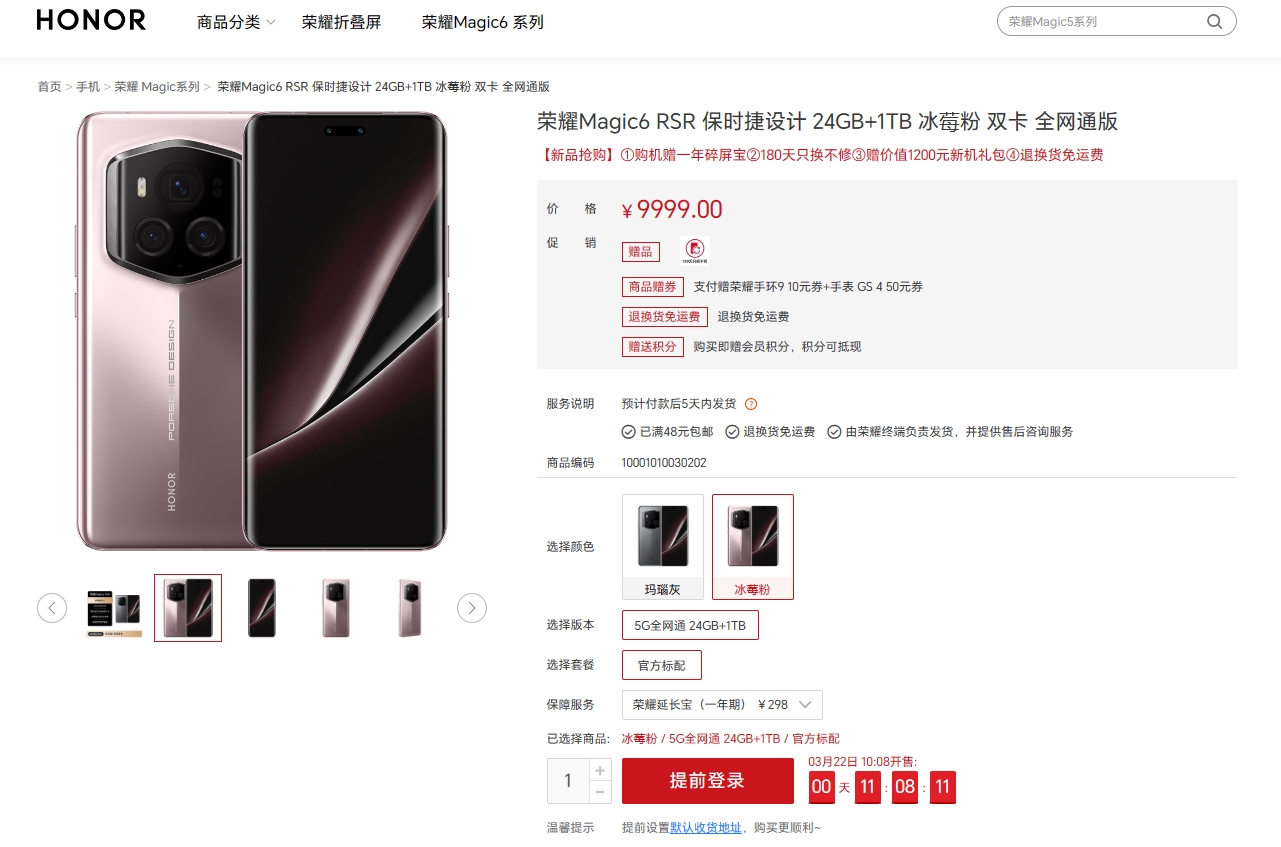Click the 提前登录 button
1281x847 pixels.
[708, 781]
